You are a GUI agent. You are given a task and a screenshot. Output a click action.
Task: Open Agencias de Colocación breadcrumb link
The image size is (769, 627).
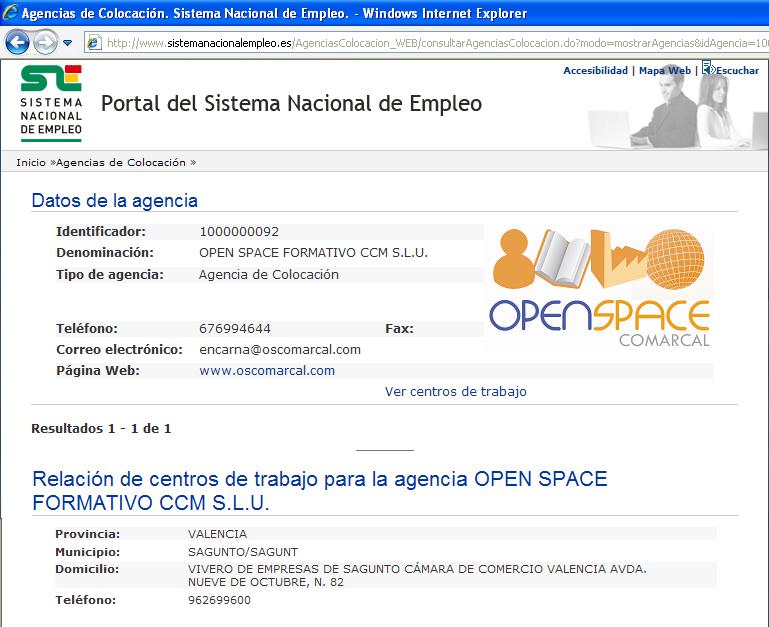[121, 162]
